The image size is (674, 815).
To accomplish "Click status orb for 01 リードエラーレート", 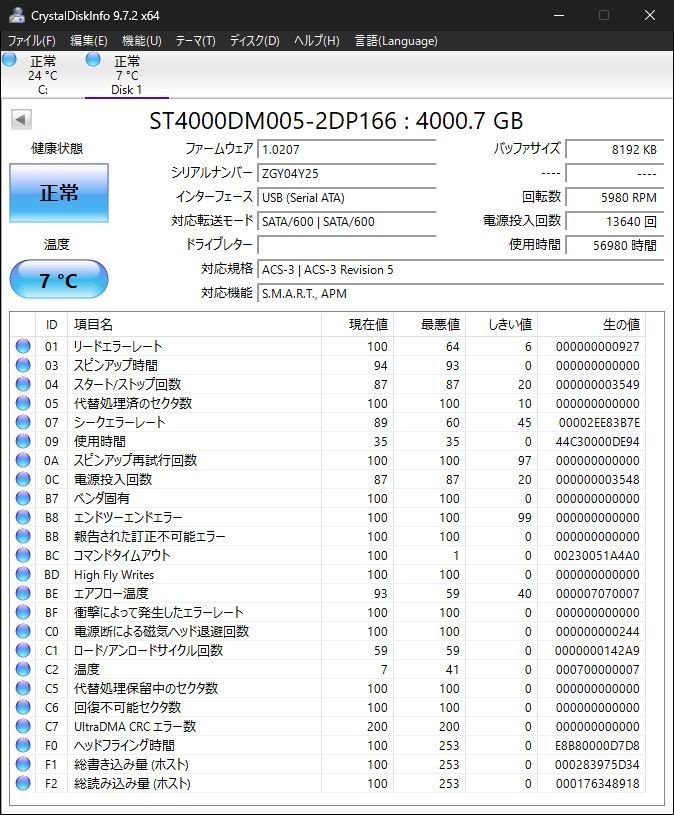I will [x=23, y=346].
